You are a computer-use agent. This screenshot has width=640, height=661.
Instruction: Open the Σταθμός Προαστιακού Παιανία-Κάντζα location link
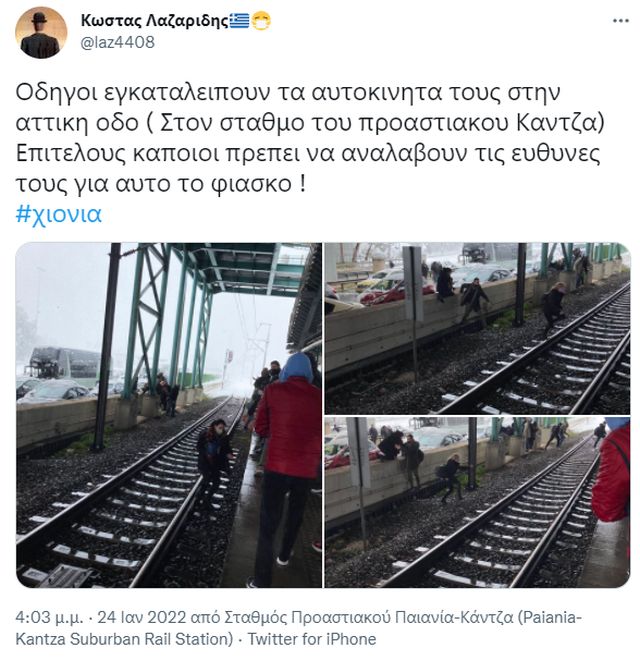click(x=368, y=618)
